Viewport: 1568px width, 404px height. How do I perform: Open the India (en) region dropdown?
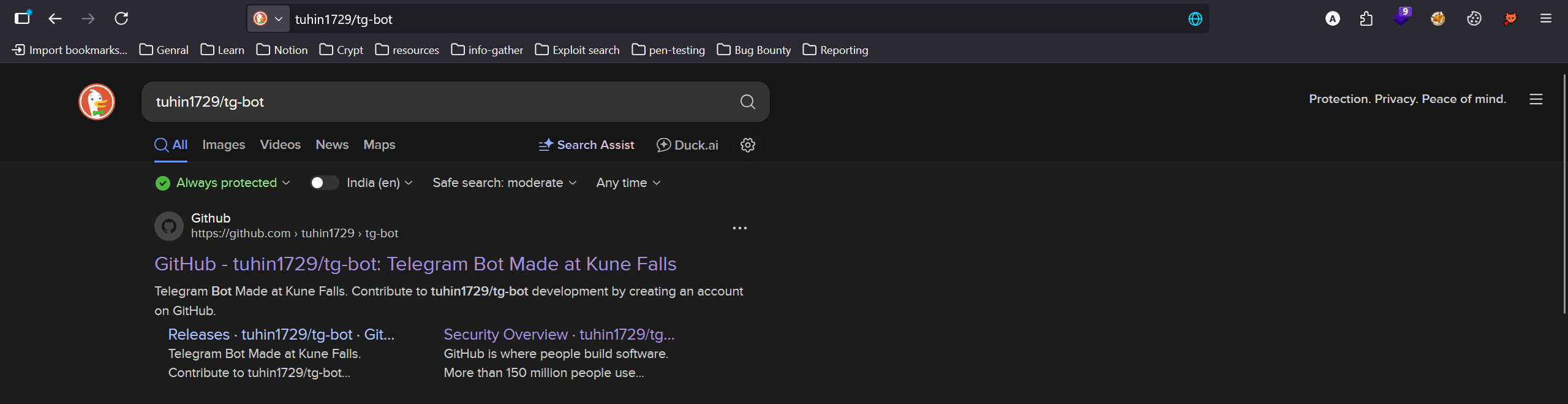click(x=379, y=183)
